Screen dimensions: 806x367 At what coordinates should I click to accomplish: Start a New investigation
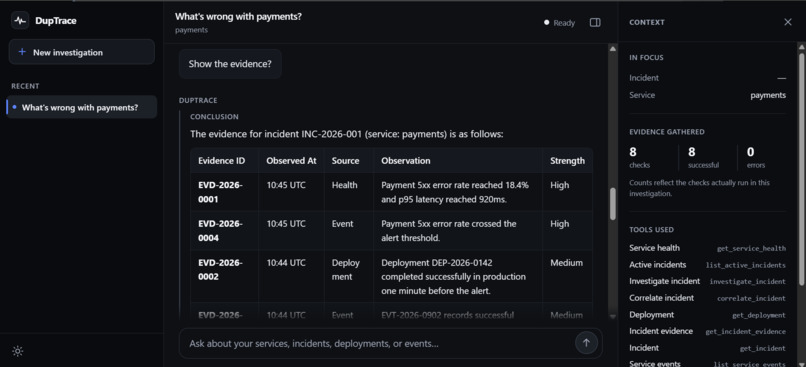point(82,52)
